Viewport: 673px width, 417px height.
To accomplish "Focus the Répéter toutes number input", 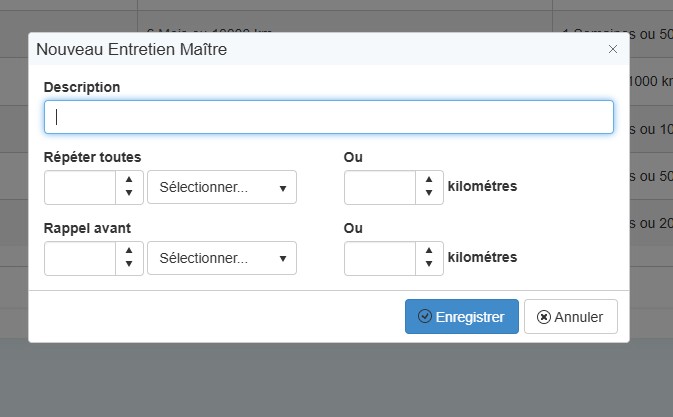I will (x=81, y=188).
